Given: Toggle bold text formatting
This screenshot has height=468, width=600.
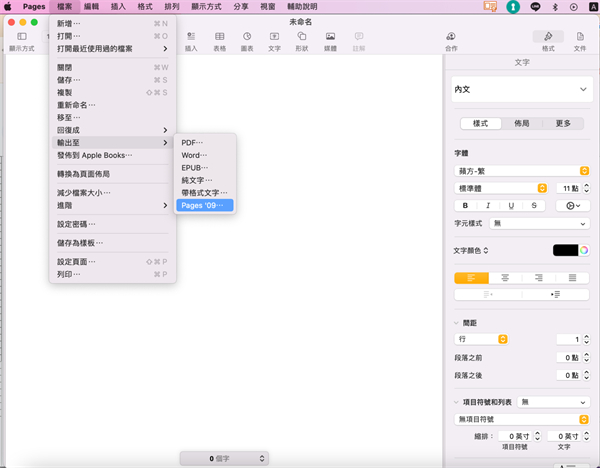Looking at the screenshot, I should [x=465, y=205].
